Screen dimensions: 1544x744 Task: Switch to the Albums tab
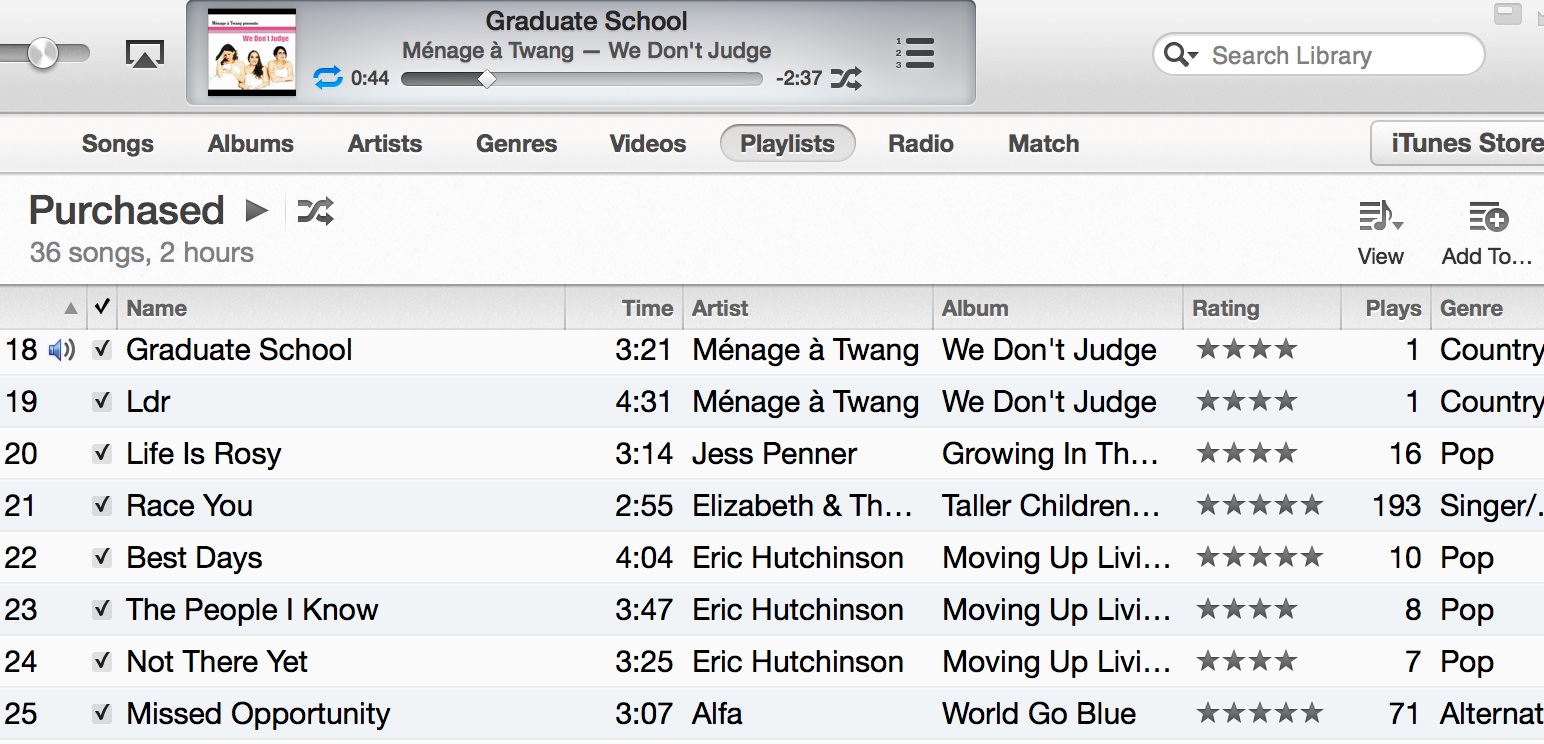point(250,144)
